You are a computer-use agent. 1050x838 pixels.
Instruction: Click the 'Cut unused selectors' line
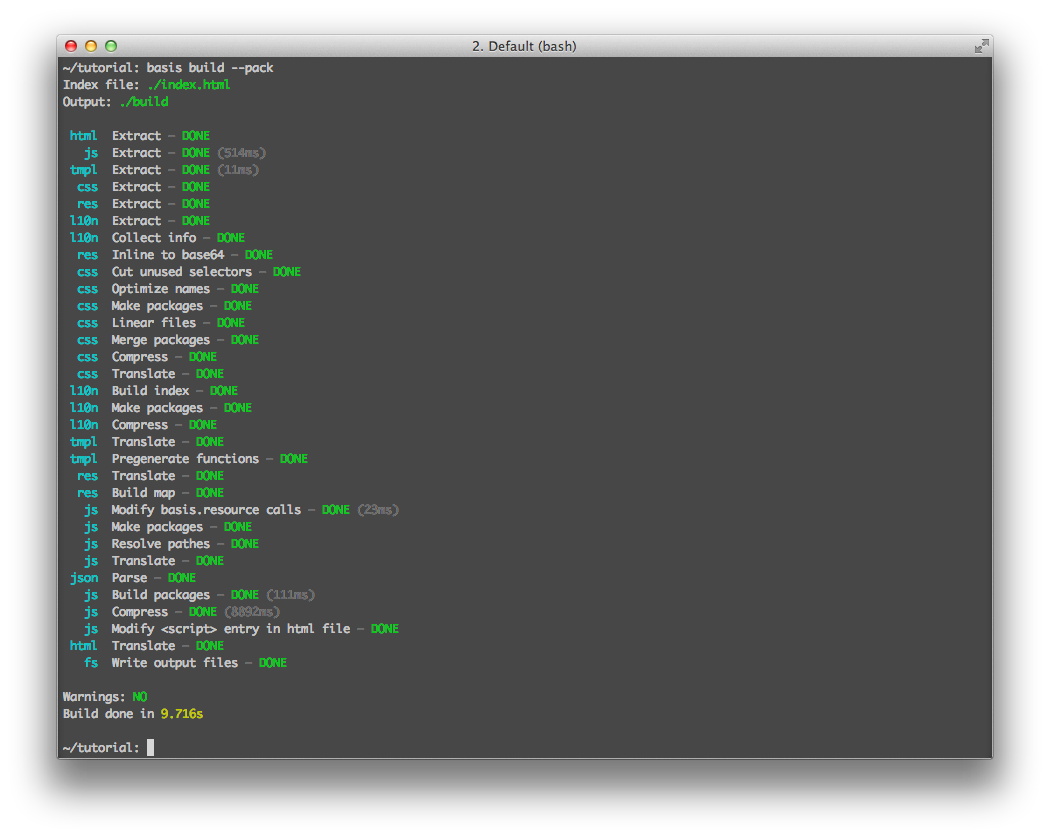click(x=189, y=272)
